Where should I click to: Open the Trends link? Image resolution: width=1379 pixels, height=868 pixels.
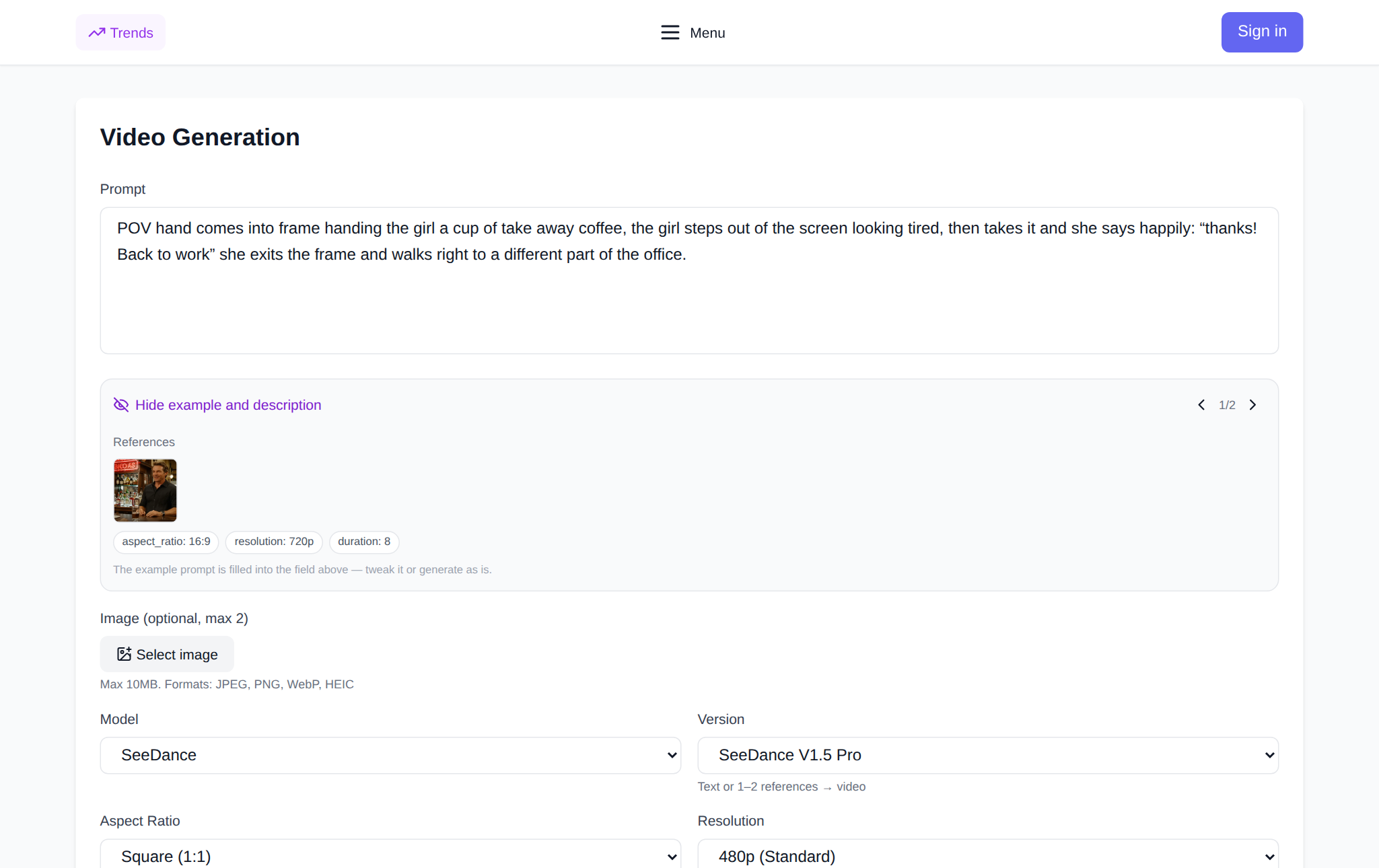click(x=120, y=32)
